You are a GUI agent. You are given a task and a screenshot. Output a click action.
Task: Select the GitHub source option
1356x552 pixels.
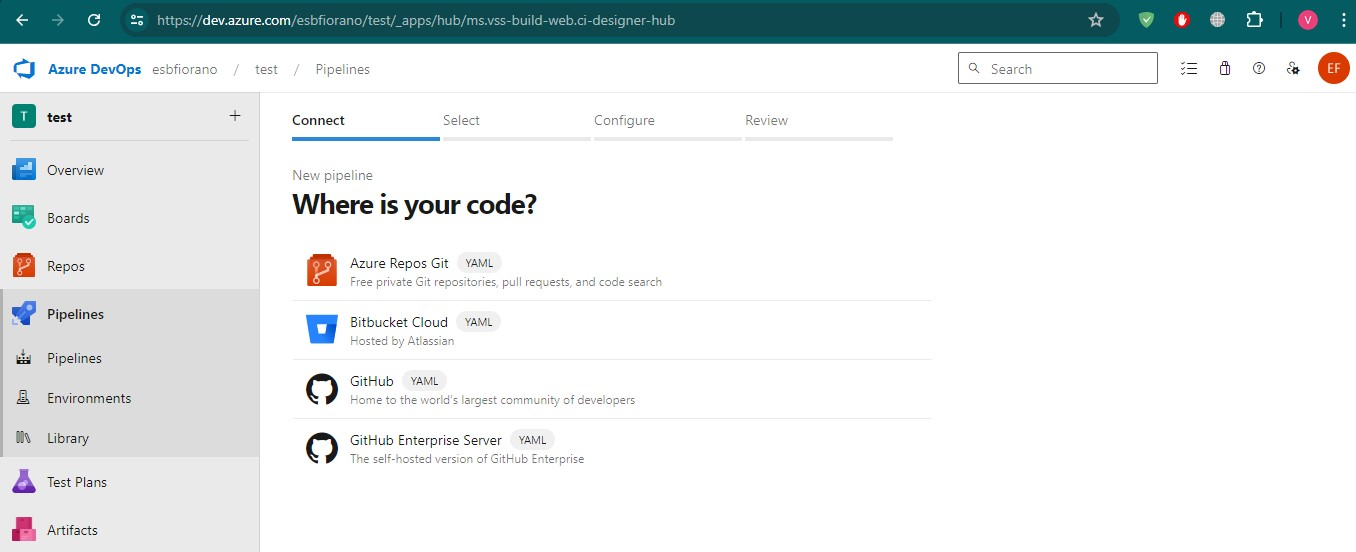[x=372, y=381]
